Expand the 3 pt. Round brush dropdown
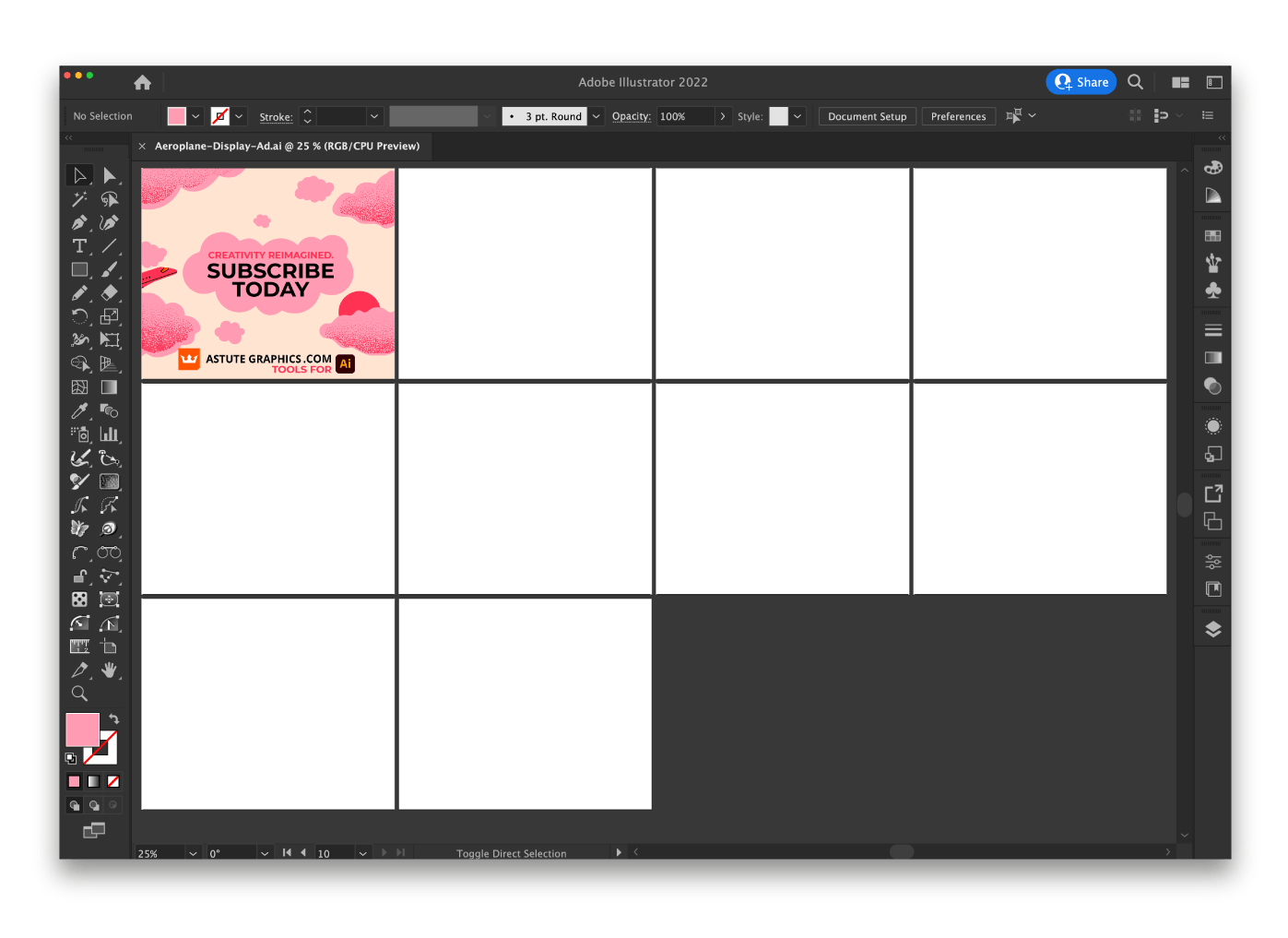Screen dimensions: 1288x938 click(x=596, y=115)
